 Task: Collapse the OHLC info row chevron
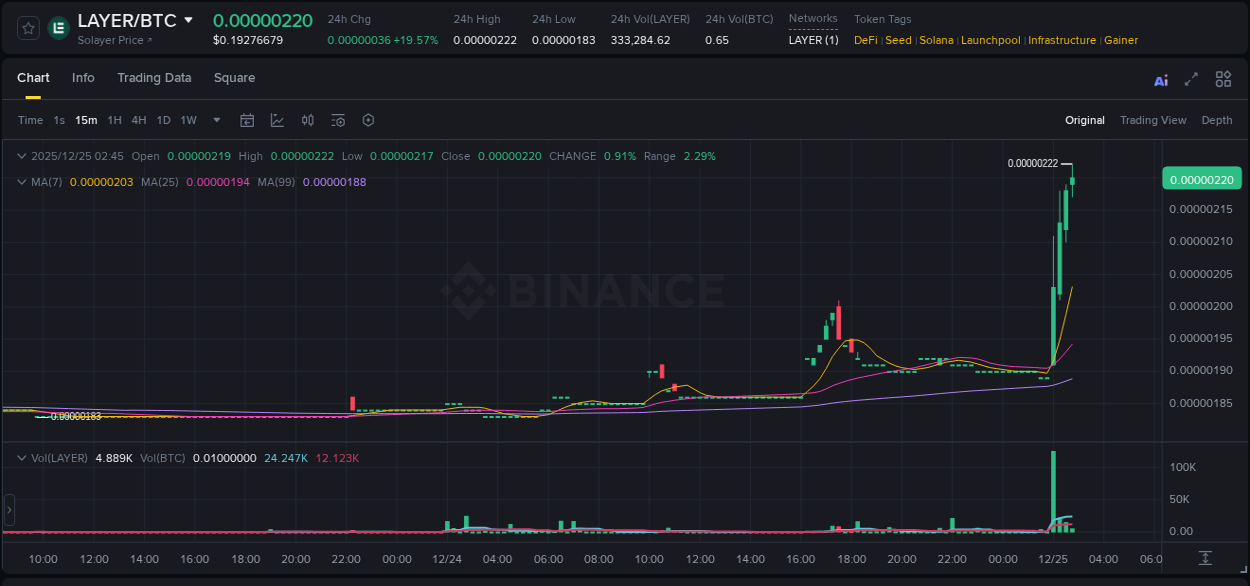point(22,156)
